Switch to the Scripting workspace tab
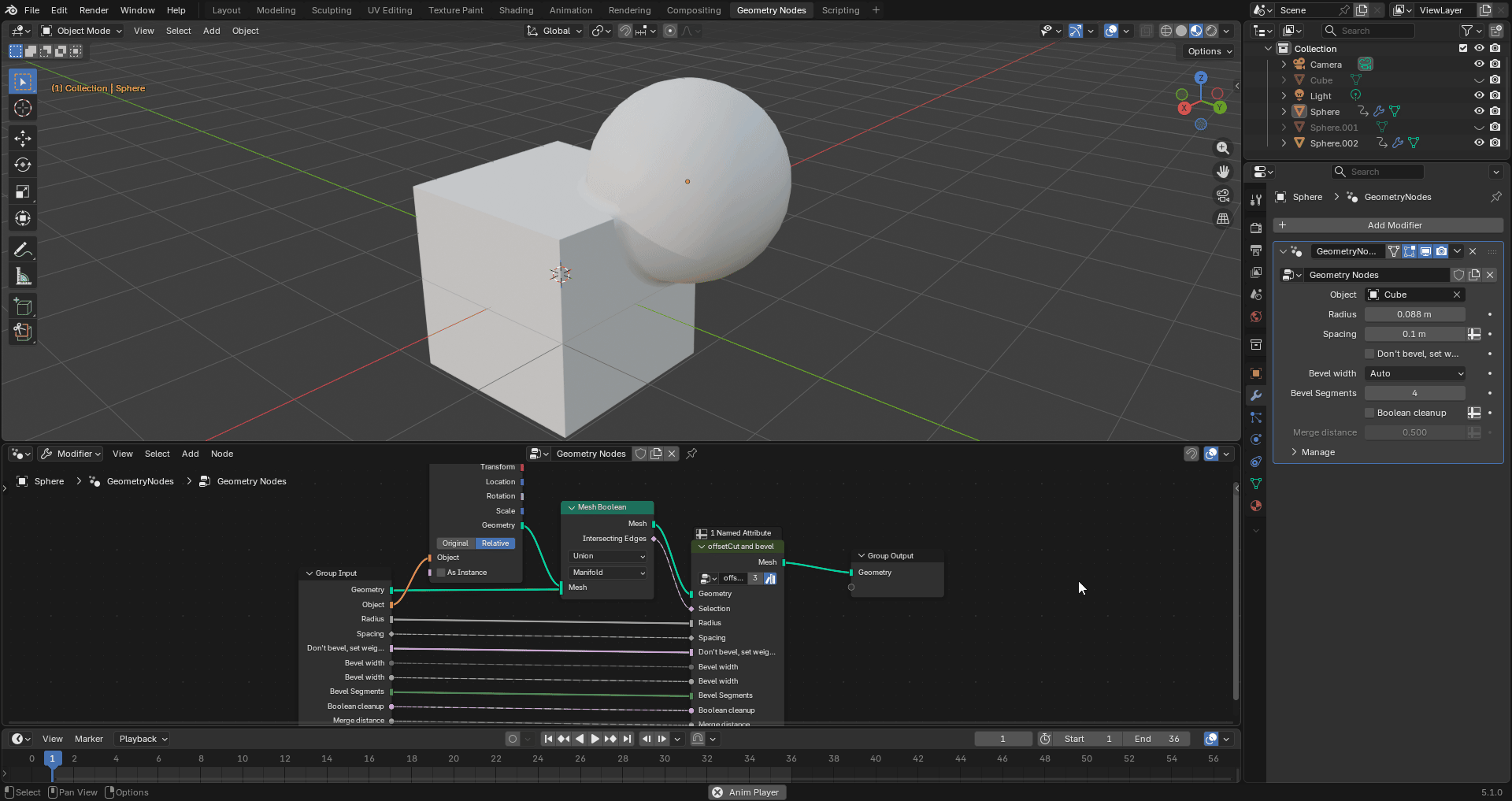Image resolution: width=1512 pixels, height=801 pixels. point(840,10)
